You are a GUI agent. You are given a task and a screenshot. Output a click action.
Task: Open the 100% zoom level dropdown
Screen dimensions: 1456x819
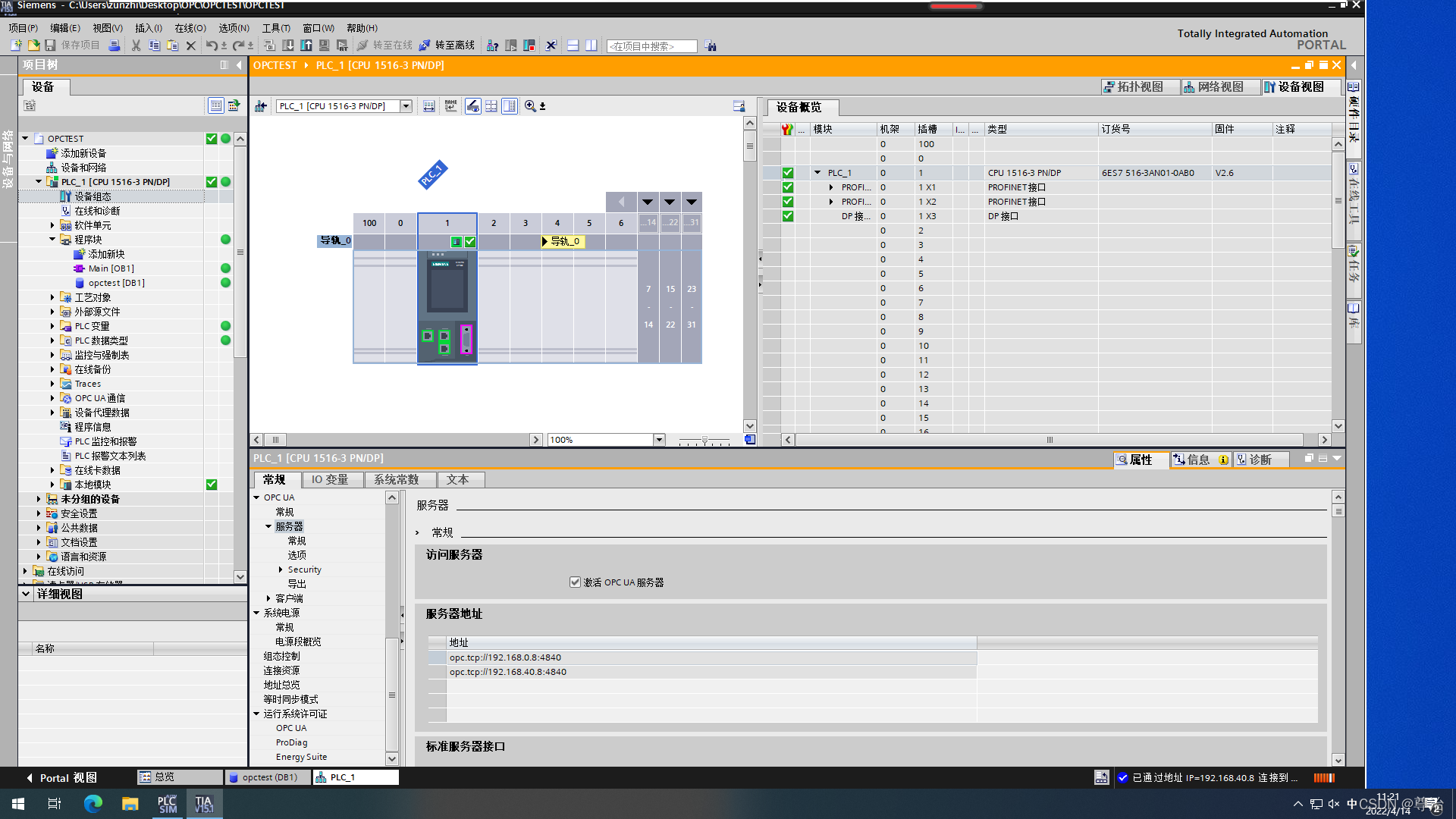pyautogui.click(x=659, y=440)
